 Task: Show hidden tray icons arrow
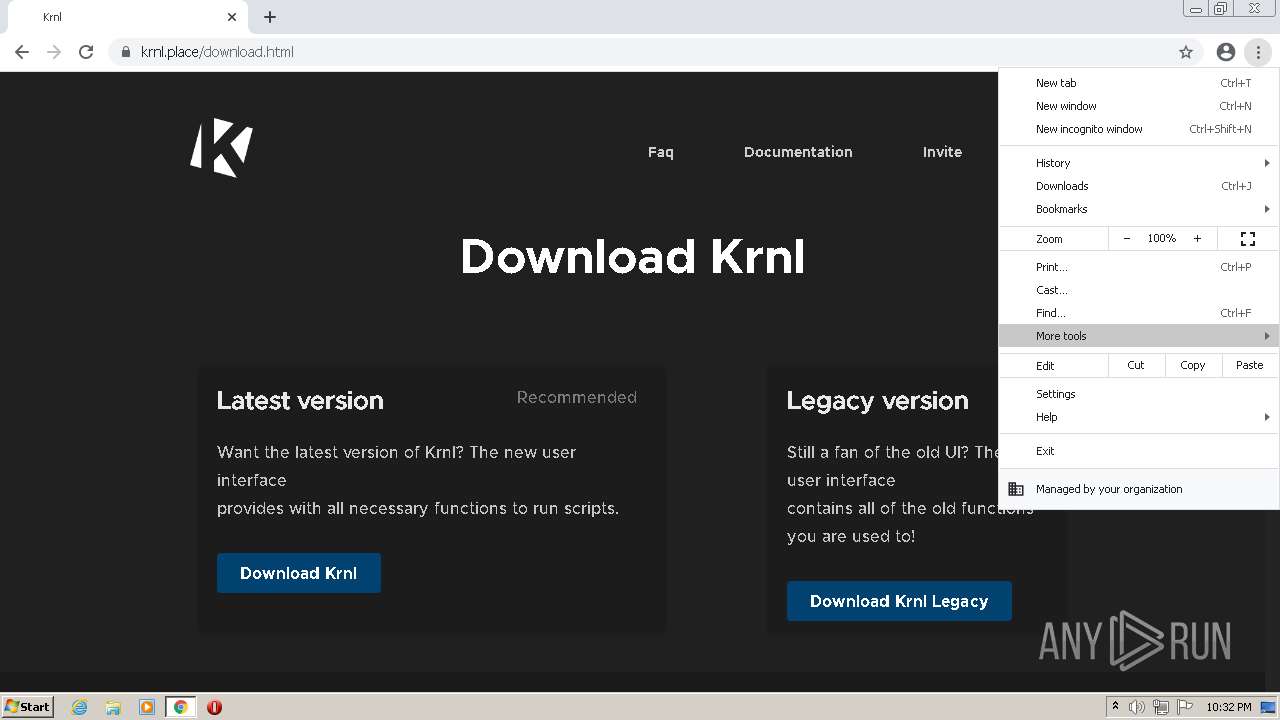[x=1116, y=707]
